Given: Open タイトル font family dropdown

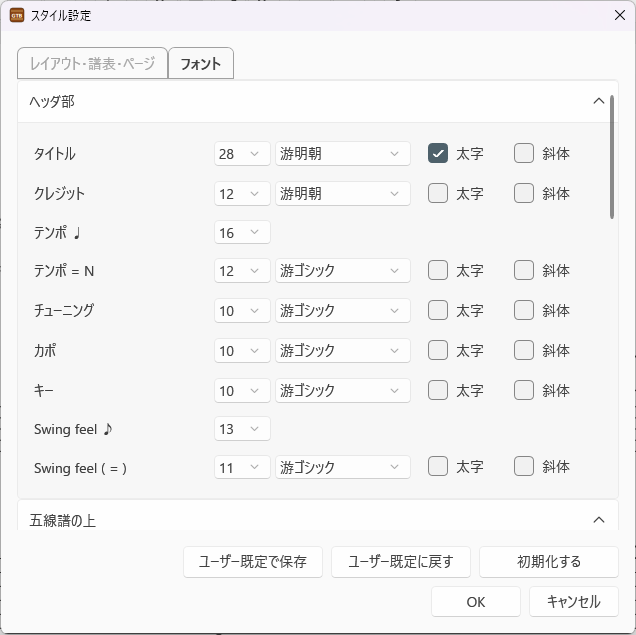Looking at the screenshot, I should pos(343,154).
